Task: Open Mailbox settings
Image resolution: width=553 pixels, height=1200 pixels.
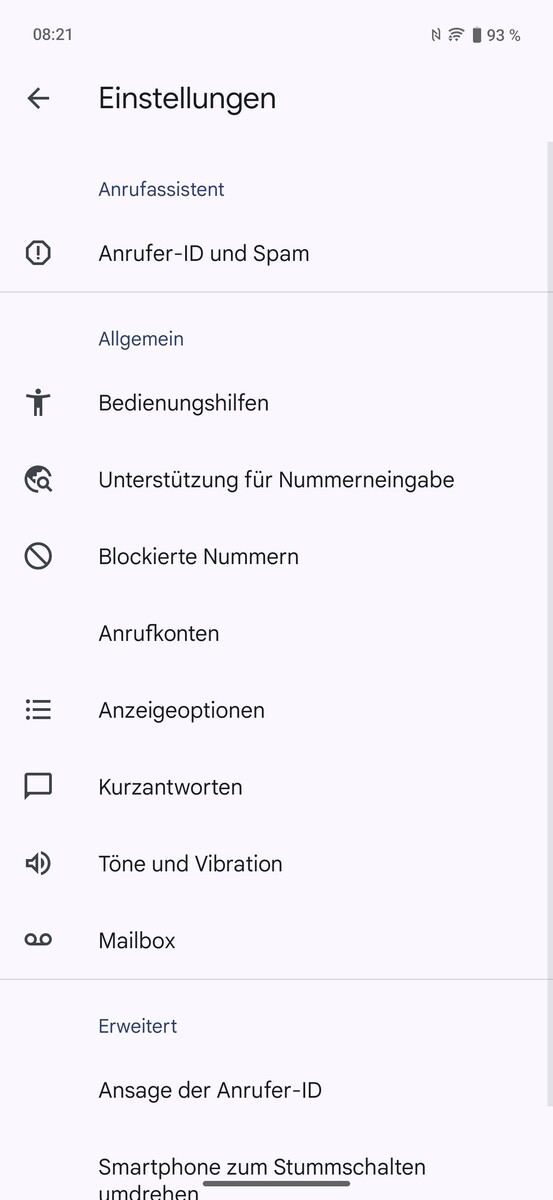Action: point(276,940)
